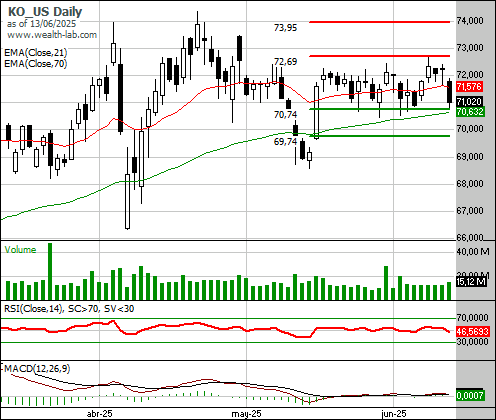Click the green 0,0007 MACD value tag
496x420 pixels.
(470, 396)
